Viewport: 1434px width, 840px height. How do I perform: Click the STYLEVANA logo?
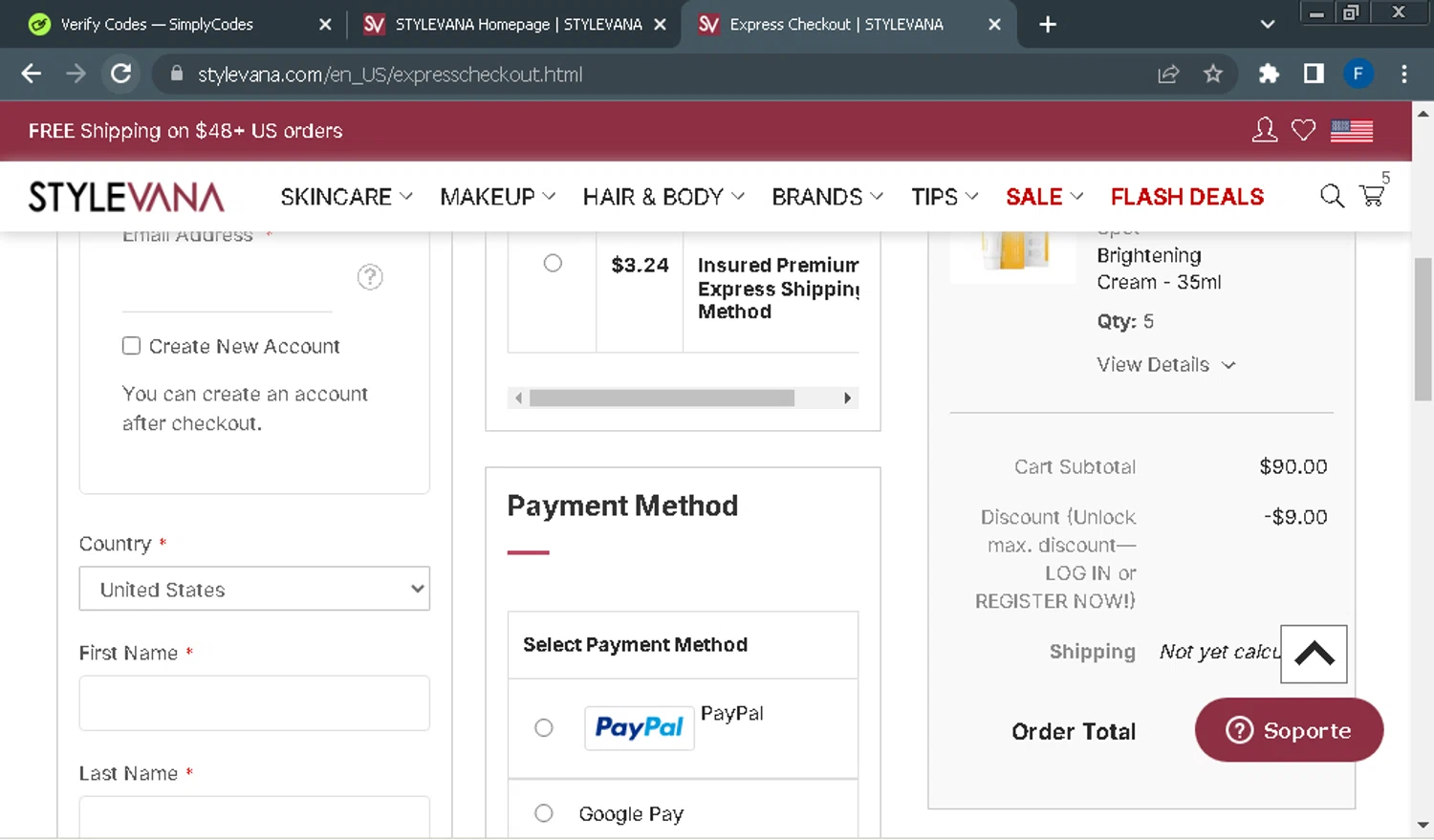point(126,197)
